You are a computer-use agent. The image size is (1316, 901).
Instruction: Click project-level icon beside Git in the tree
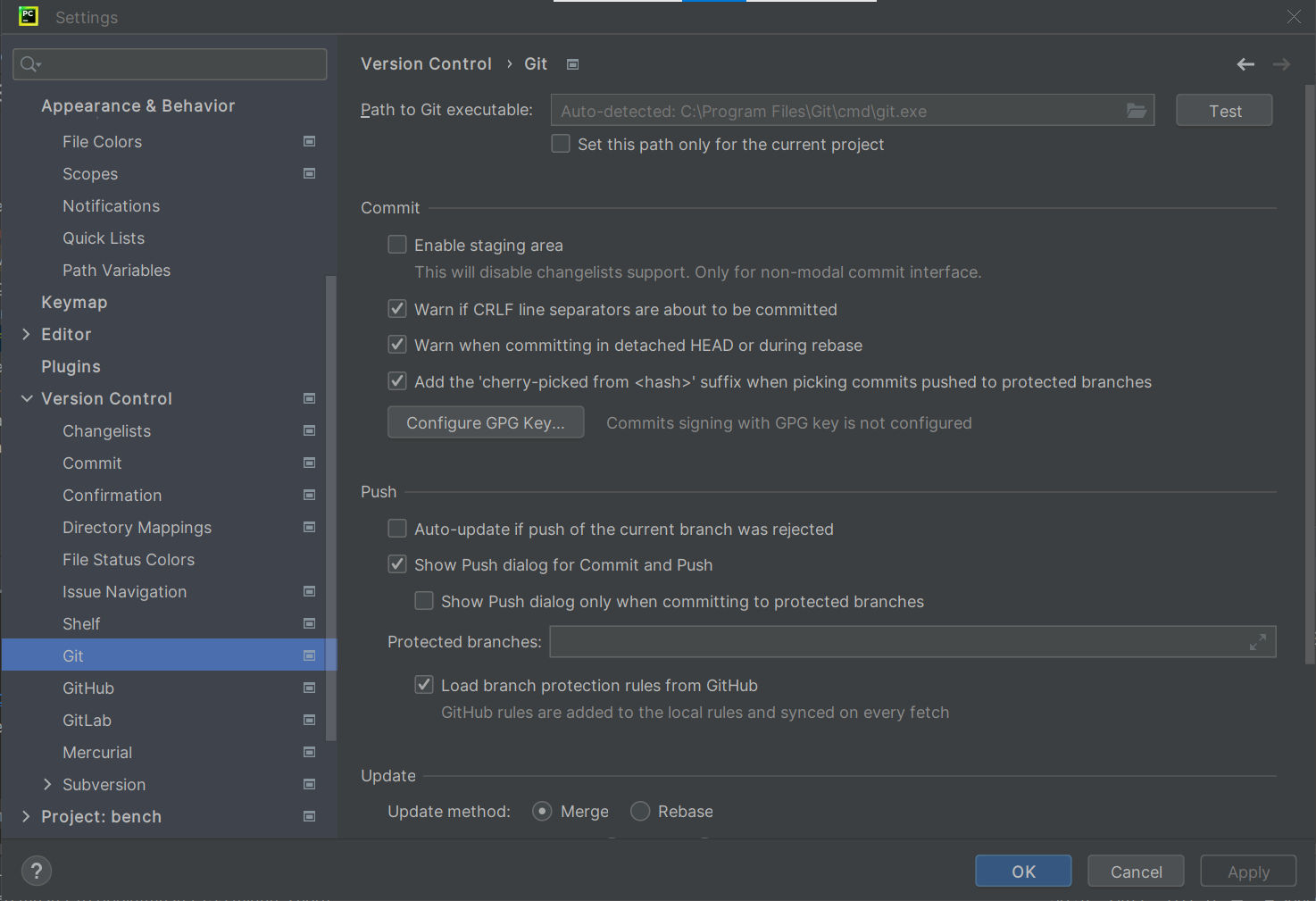(310, 655)
